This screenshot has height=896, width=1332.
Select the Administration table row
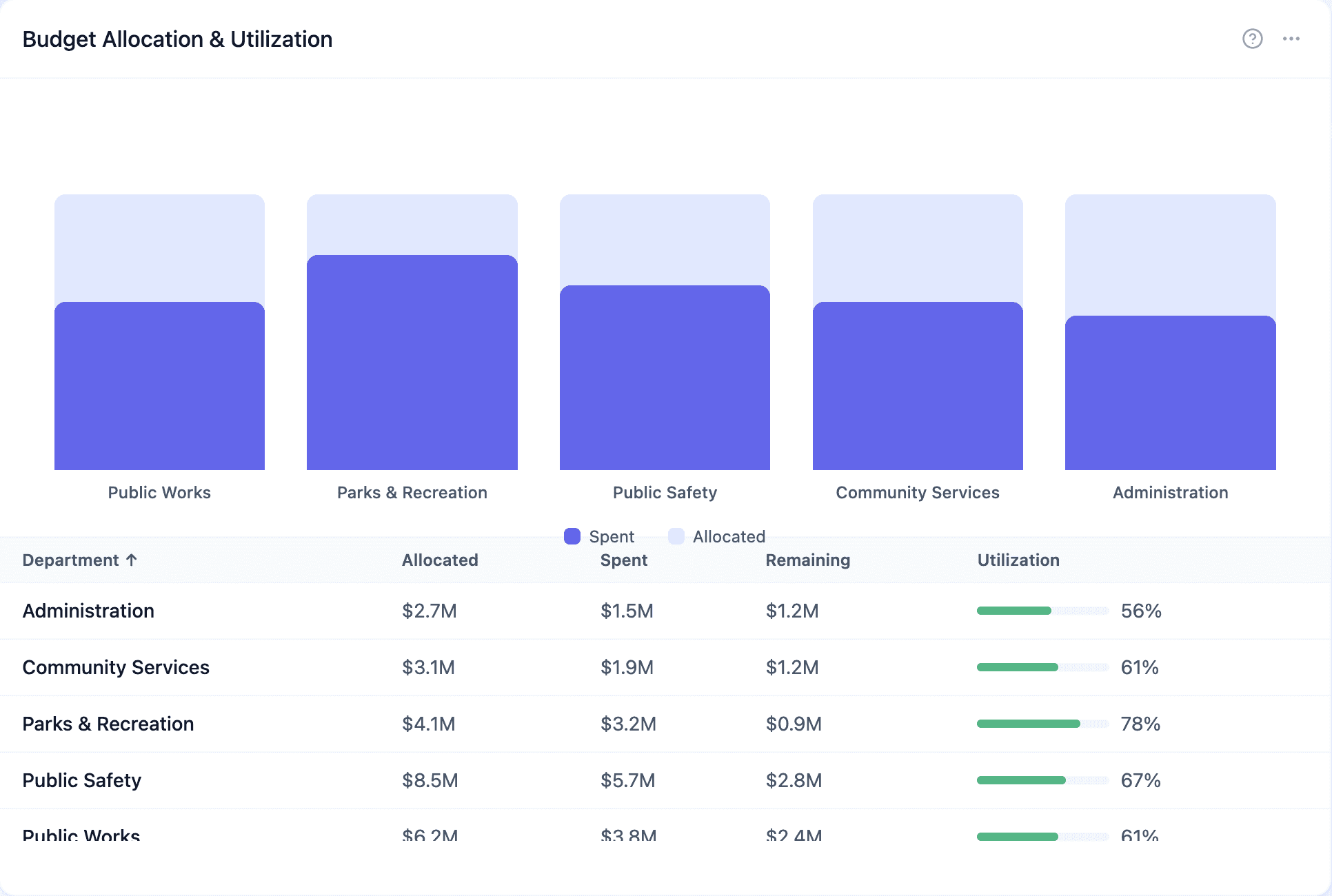coord(88,611)
